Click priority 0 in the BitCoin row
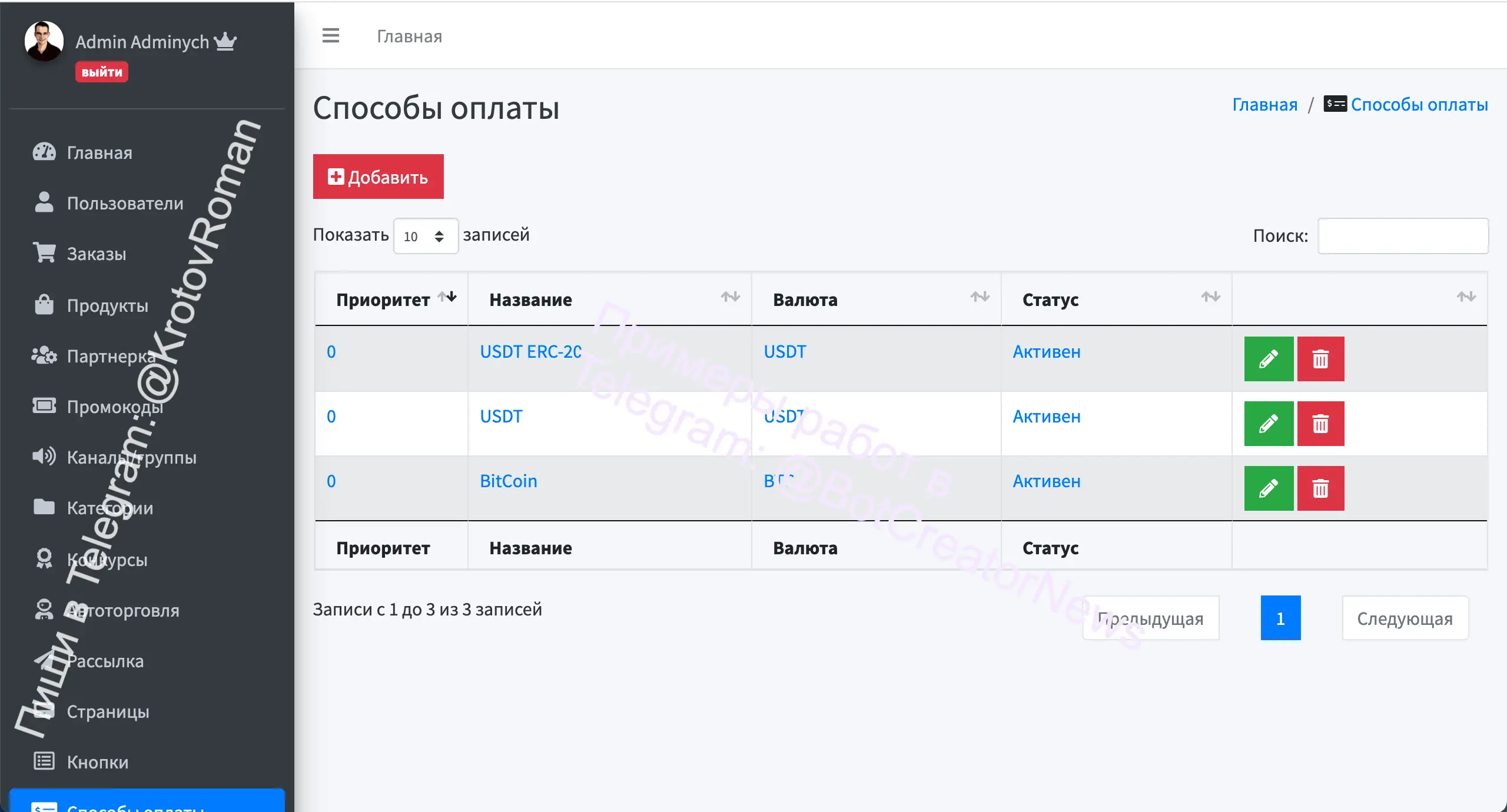1507x812 pixels. 331,481
